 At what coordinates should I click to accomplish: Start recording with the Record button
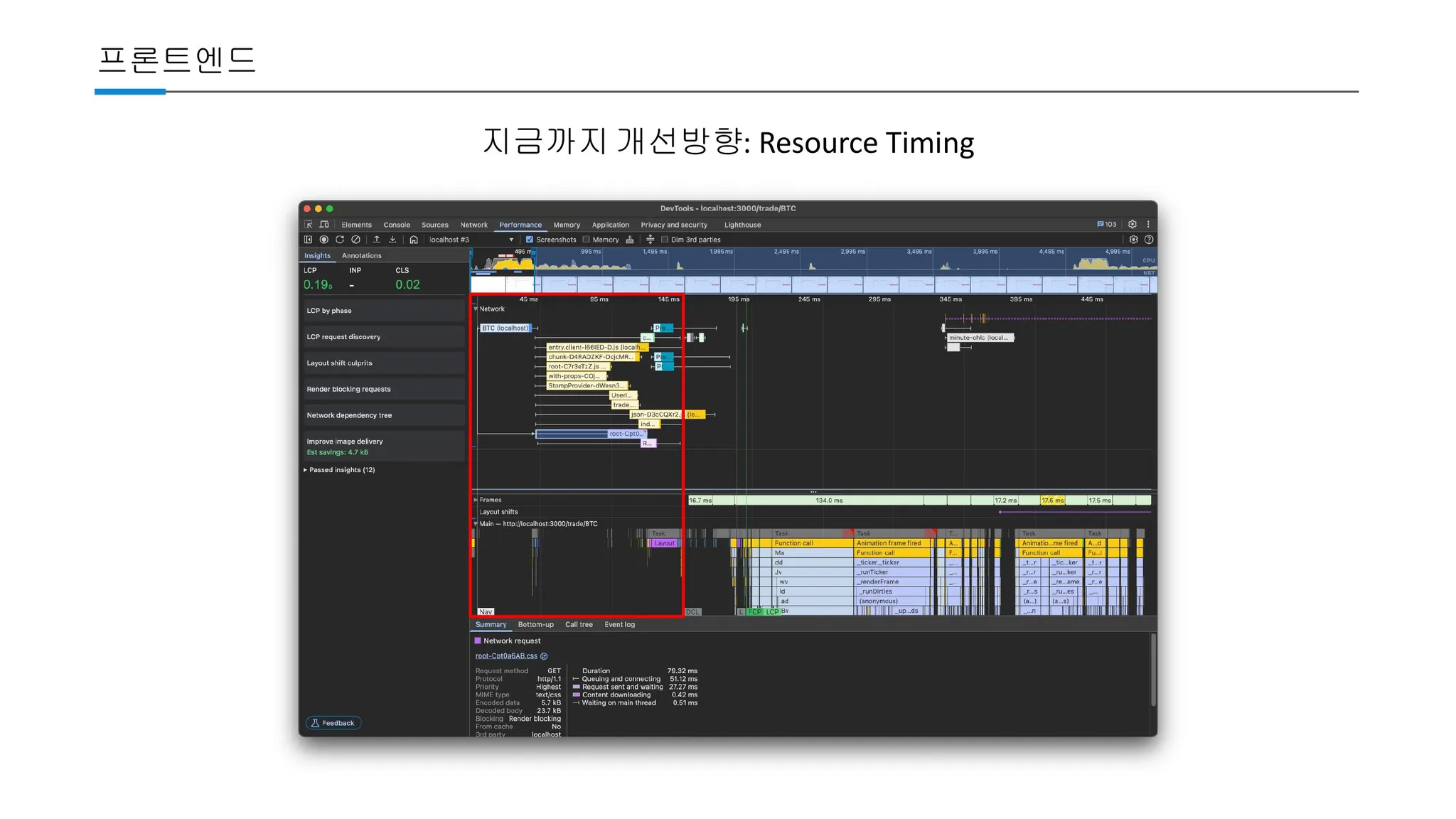[x=324, y=240]
